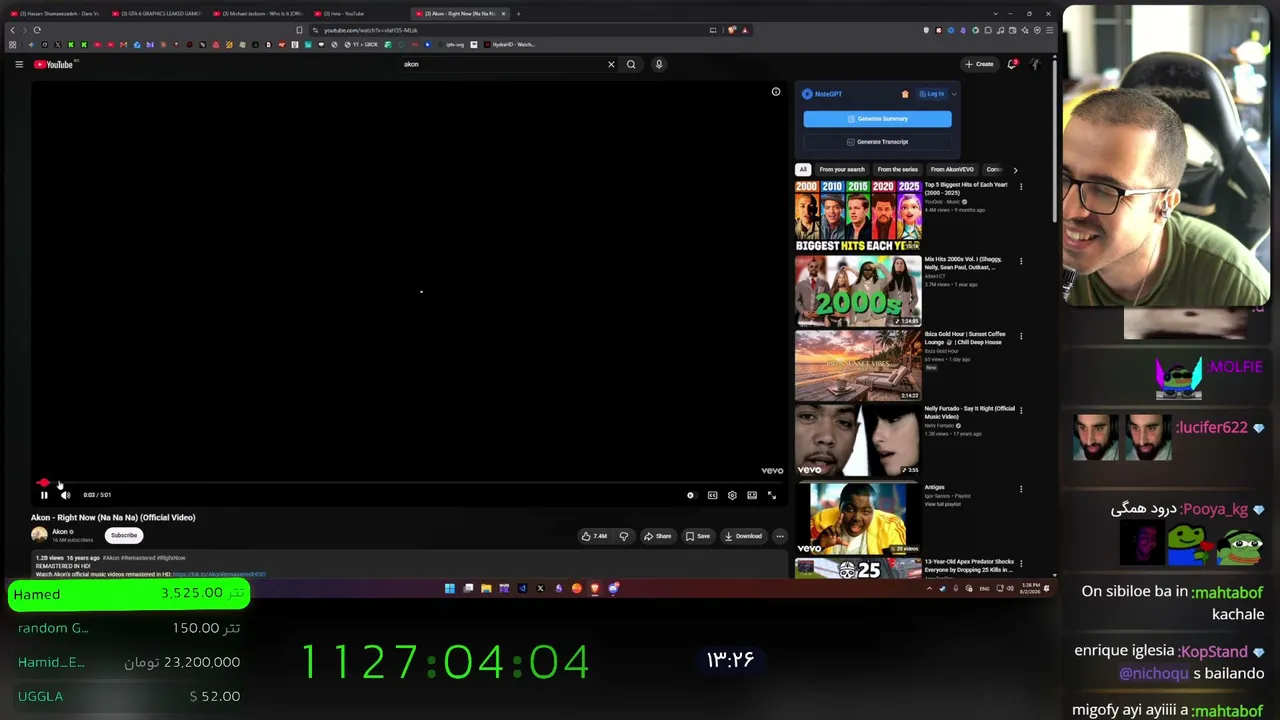Show the video info card icon
The image size is (1280, 720).
[x=776, y=92]
